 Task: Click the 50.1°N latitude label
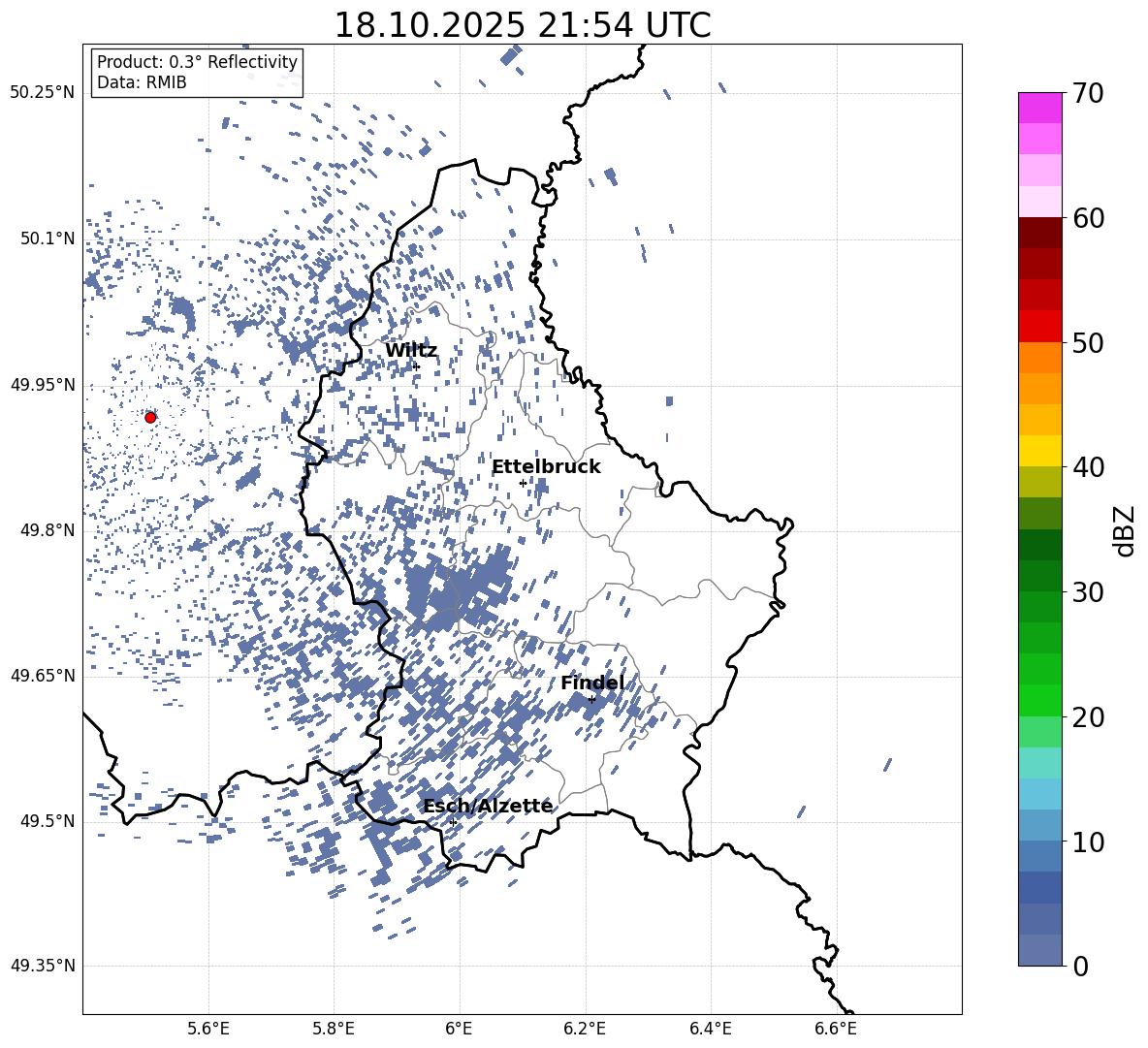(x=48, y=238)
